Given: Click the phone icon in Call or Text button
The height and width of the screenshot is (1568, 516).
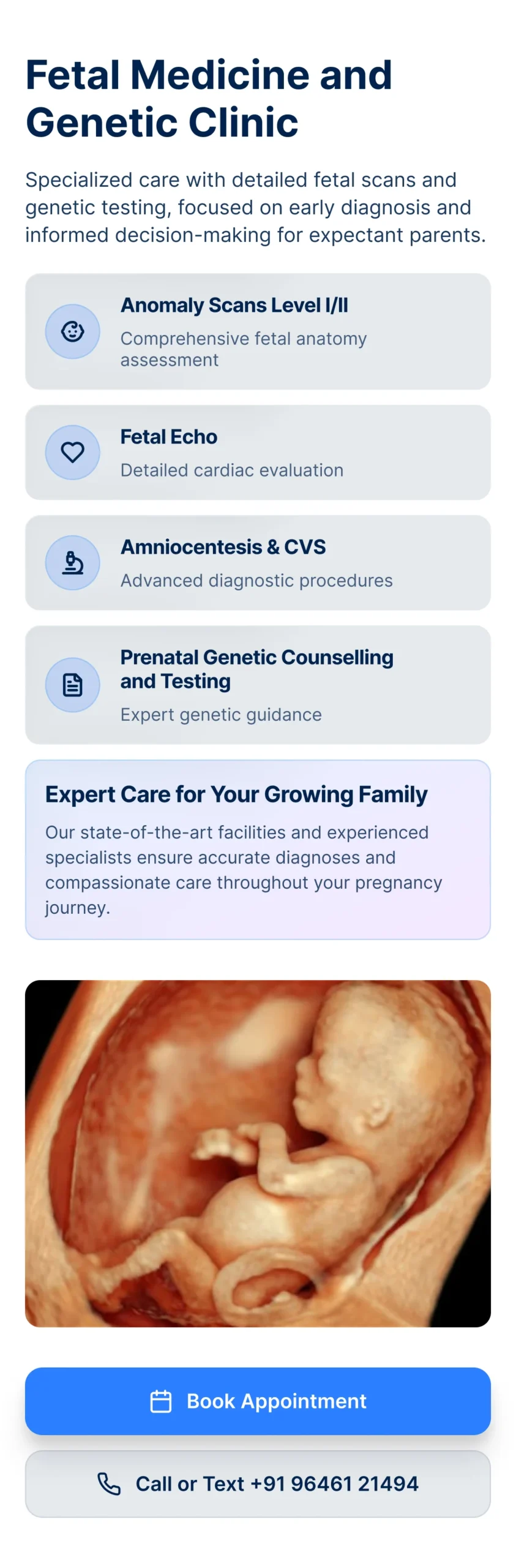Looking at the screenshot, I should [x=109, y=1483].
